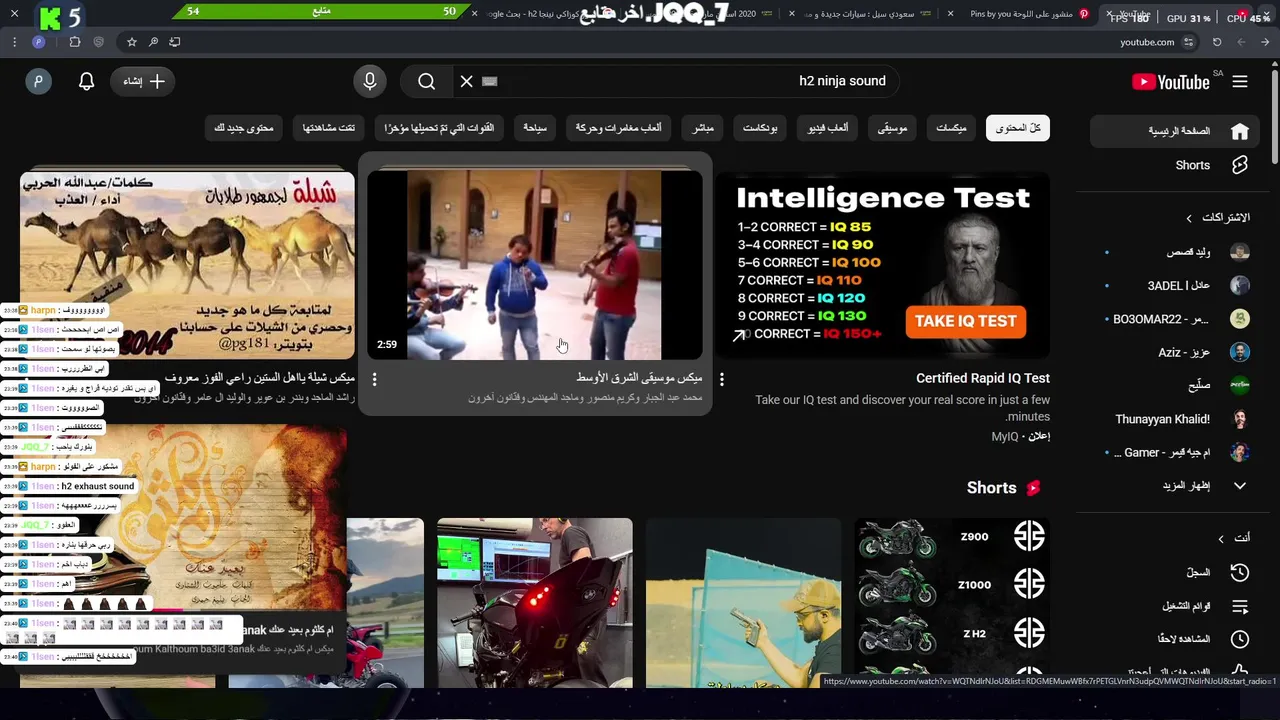Image resolution: width=1280 pixels, height=720 pixels.
Task: Open the YouTube hamburger guide menu
Action: pos(1240,82)
